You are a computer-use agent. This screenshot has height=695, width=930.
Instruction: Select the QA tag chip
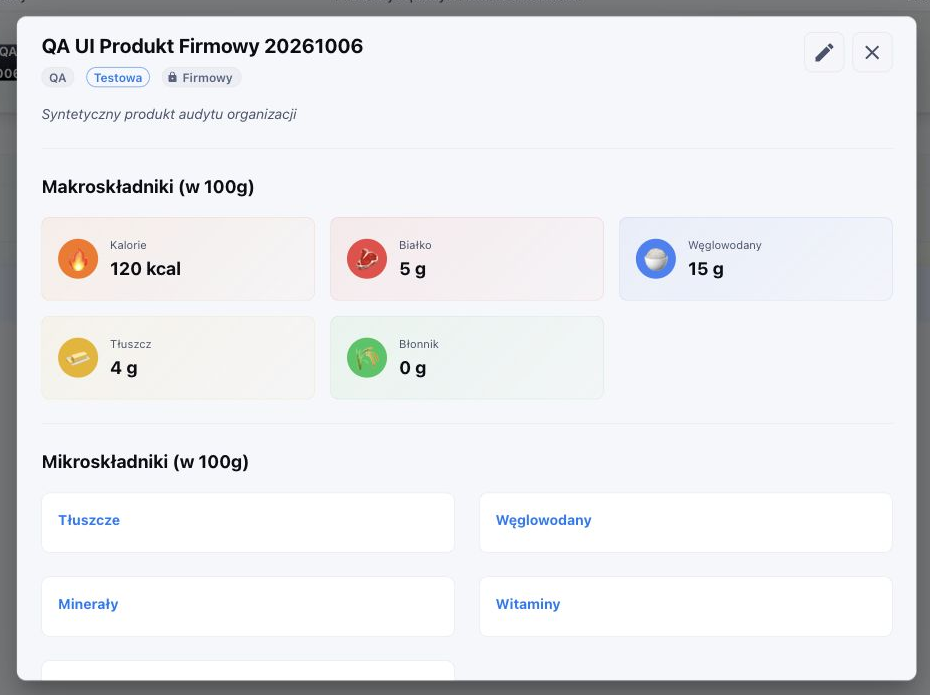pyautogui.click(x=58, y=78)
